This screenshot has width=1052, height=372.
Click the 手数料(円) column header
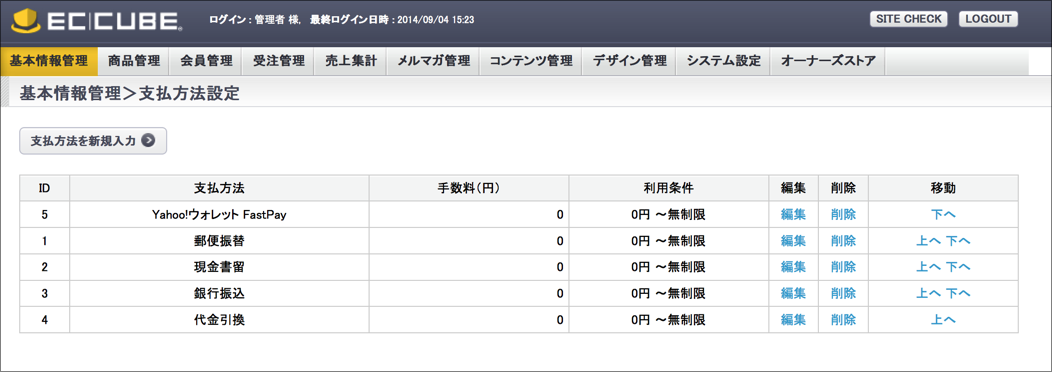(x=469, y=188)
